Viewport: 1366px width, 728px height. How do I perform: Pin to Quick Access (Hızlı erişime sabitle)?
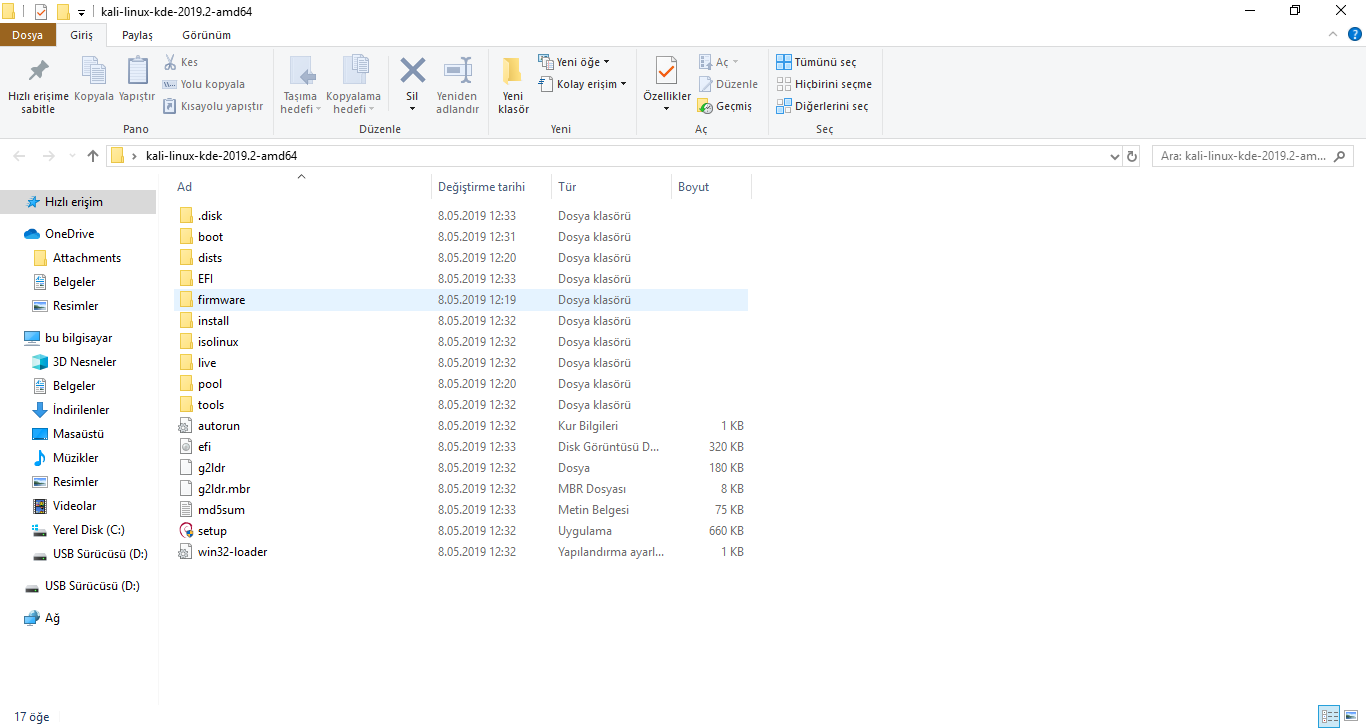pos(38,86)
